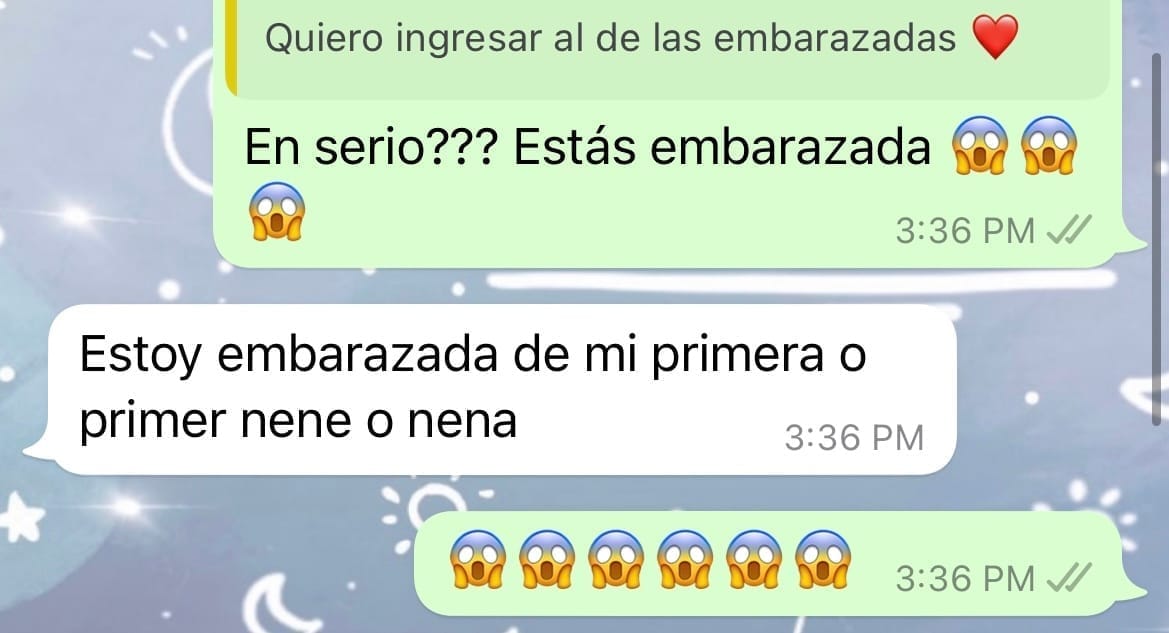Click the scream emoji on the second line
Screen dimensions: 1169x633
(277, 212)
